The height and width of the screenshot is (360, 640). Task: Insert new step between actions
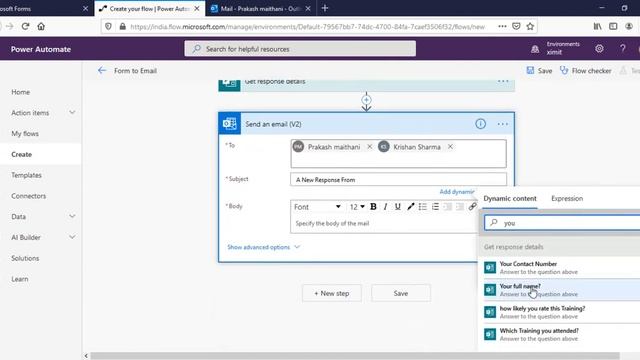pos(366,100)
